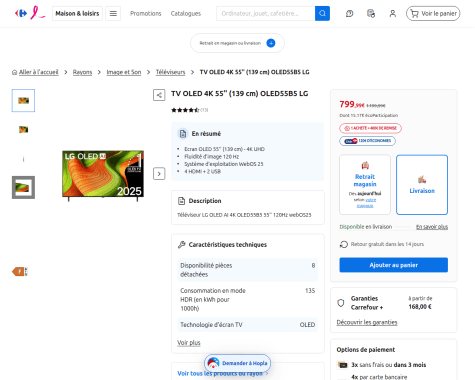Click the Économies loyalty badge
Screen dimensions: 475x380
(x=367, y=141)
